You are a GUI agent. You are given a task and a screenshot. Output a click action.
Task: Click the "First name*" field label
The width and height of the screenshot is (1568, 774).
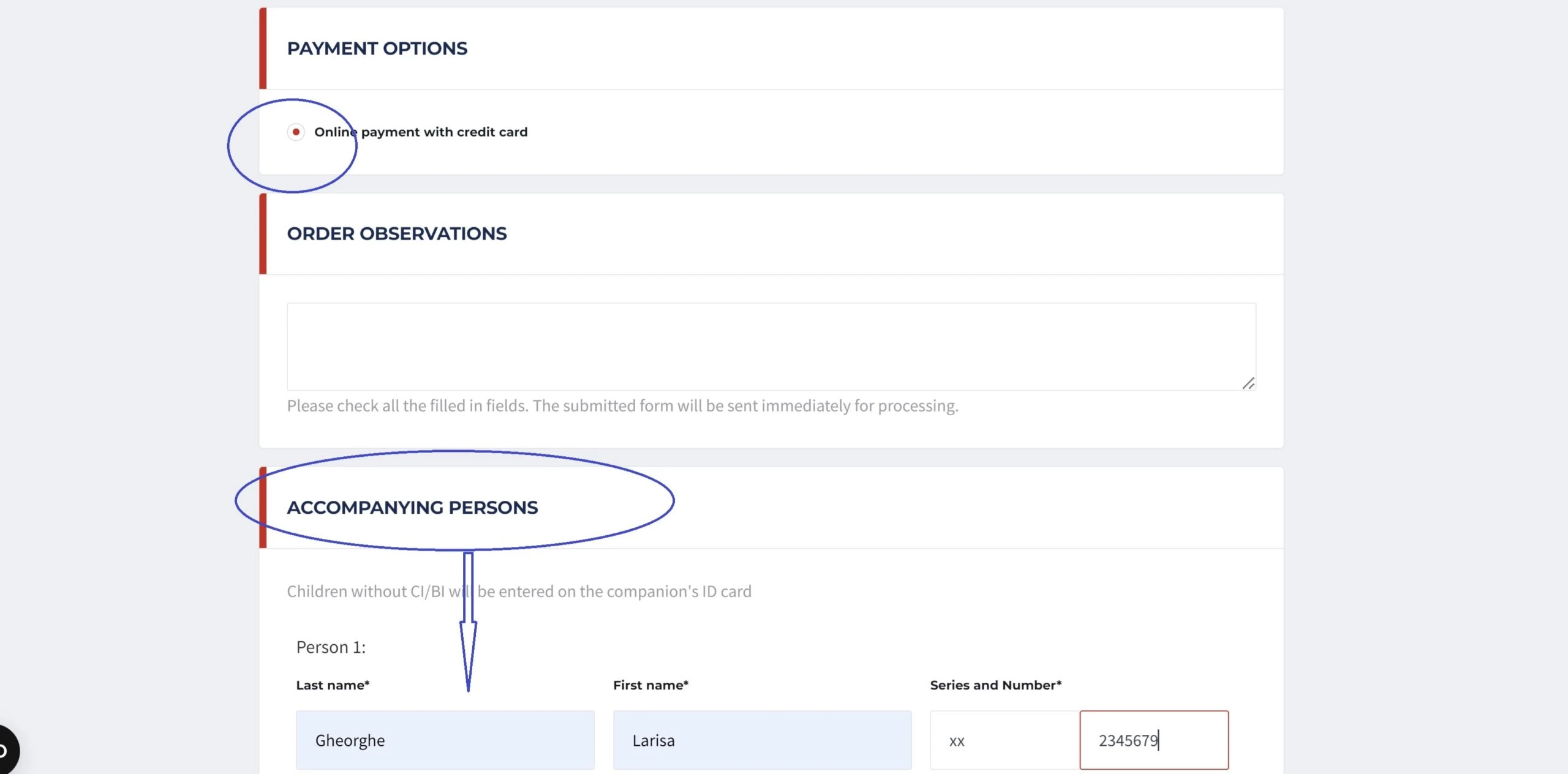[x=650, y=685]
